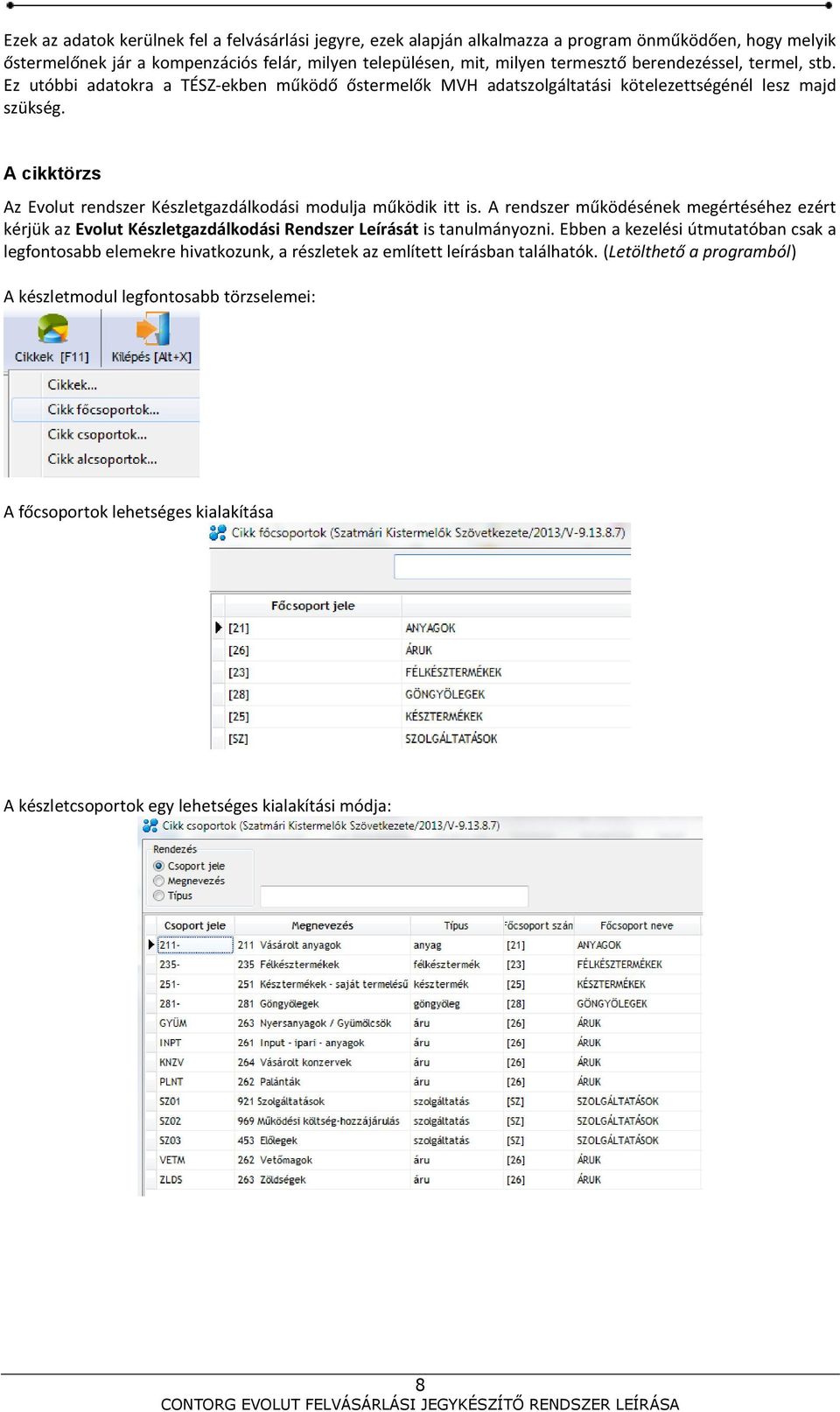Screen dimensions: 840x1412
Task: Click the Cikk csoportok window title icon
Action: click(150, 825)
